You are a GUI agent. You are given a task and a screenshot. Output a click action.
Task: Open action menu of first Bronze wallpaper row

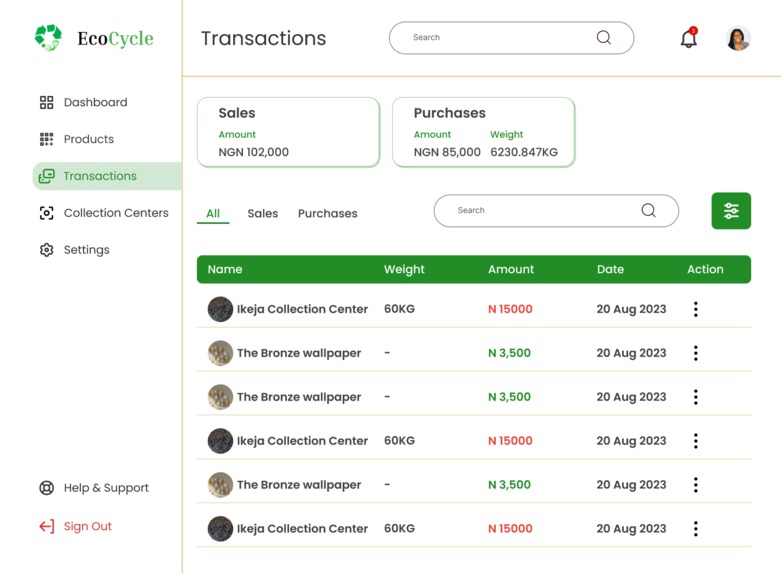(x=696, y=353)
